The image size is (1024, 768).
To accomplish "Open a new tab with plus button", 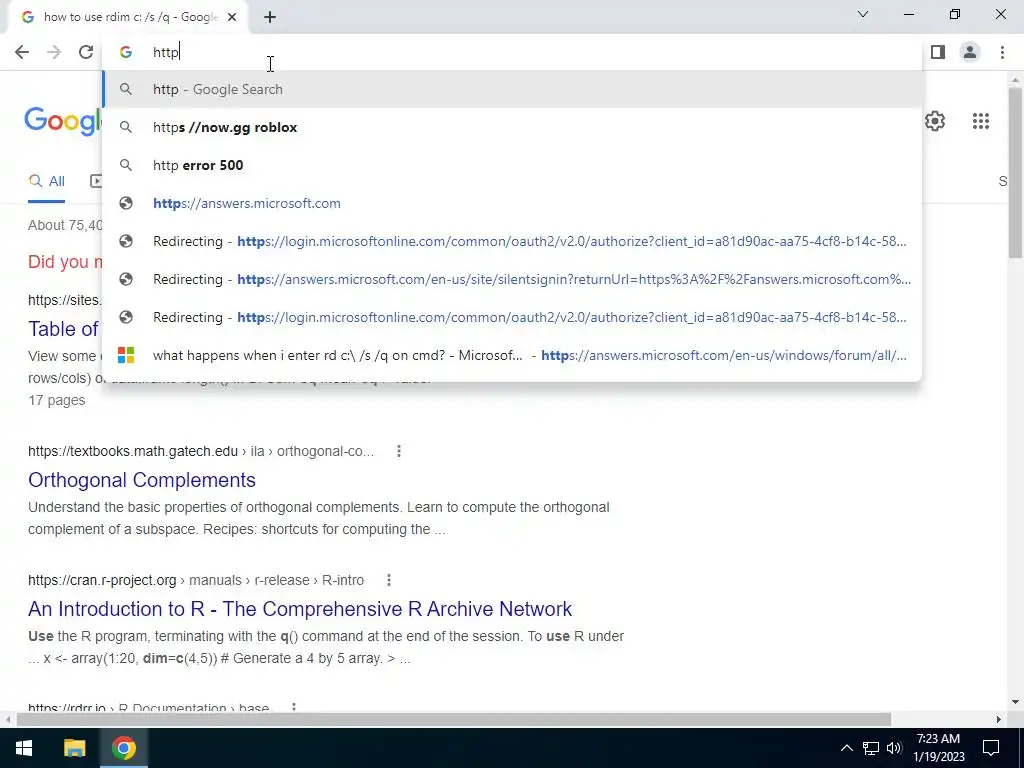I will click(270, 17).
